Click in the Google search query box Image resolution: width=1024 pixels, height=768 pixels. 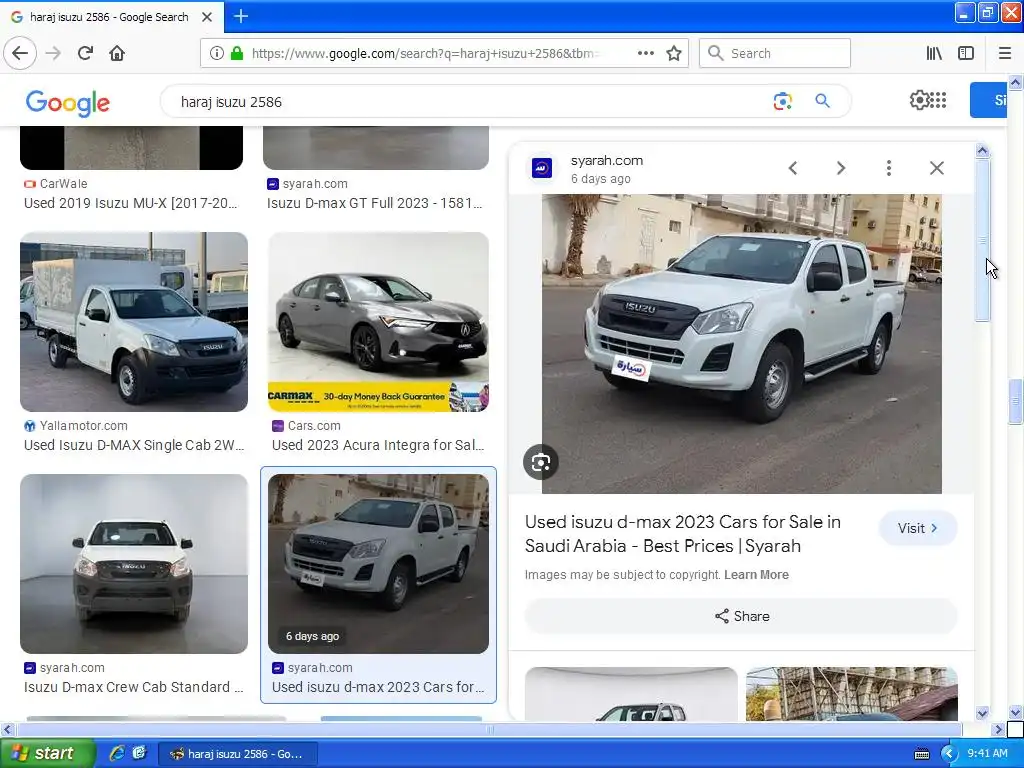point(470,102)
